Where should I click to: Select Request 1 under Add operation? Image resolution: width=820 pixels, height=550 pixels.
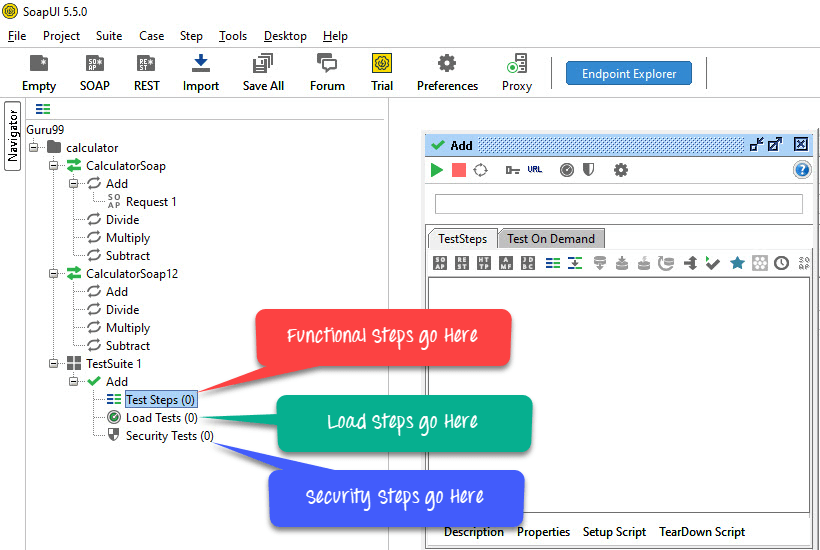tap(151, 202)
